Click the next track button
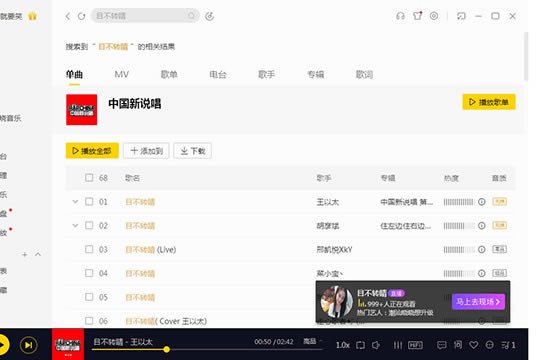540x360 pixels. pos(29,345)
